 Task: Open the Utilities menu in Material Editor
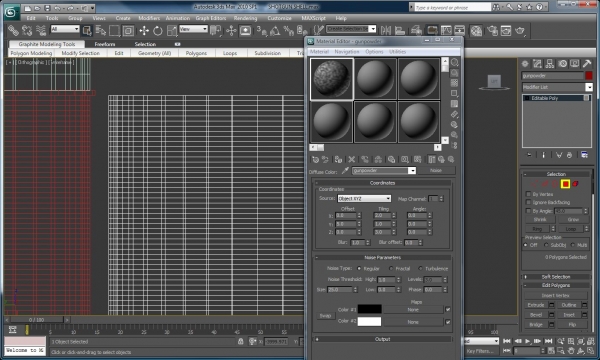[x=398, y=52]
